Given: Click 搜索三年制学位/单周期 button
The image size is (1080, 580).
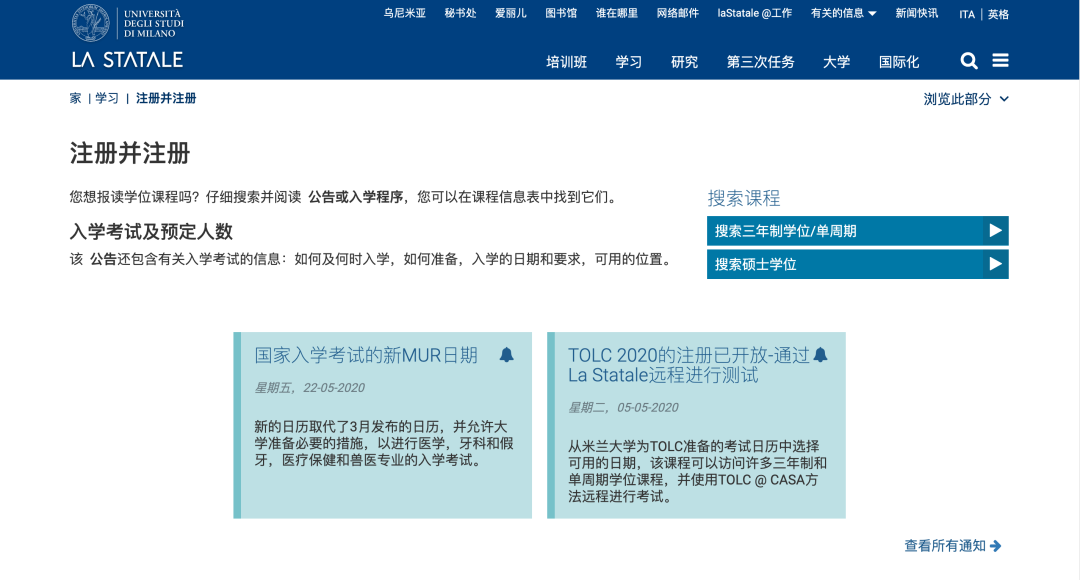Looking at the screenshot, I should [858, 231].
